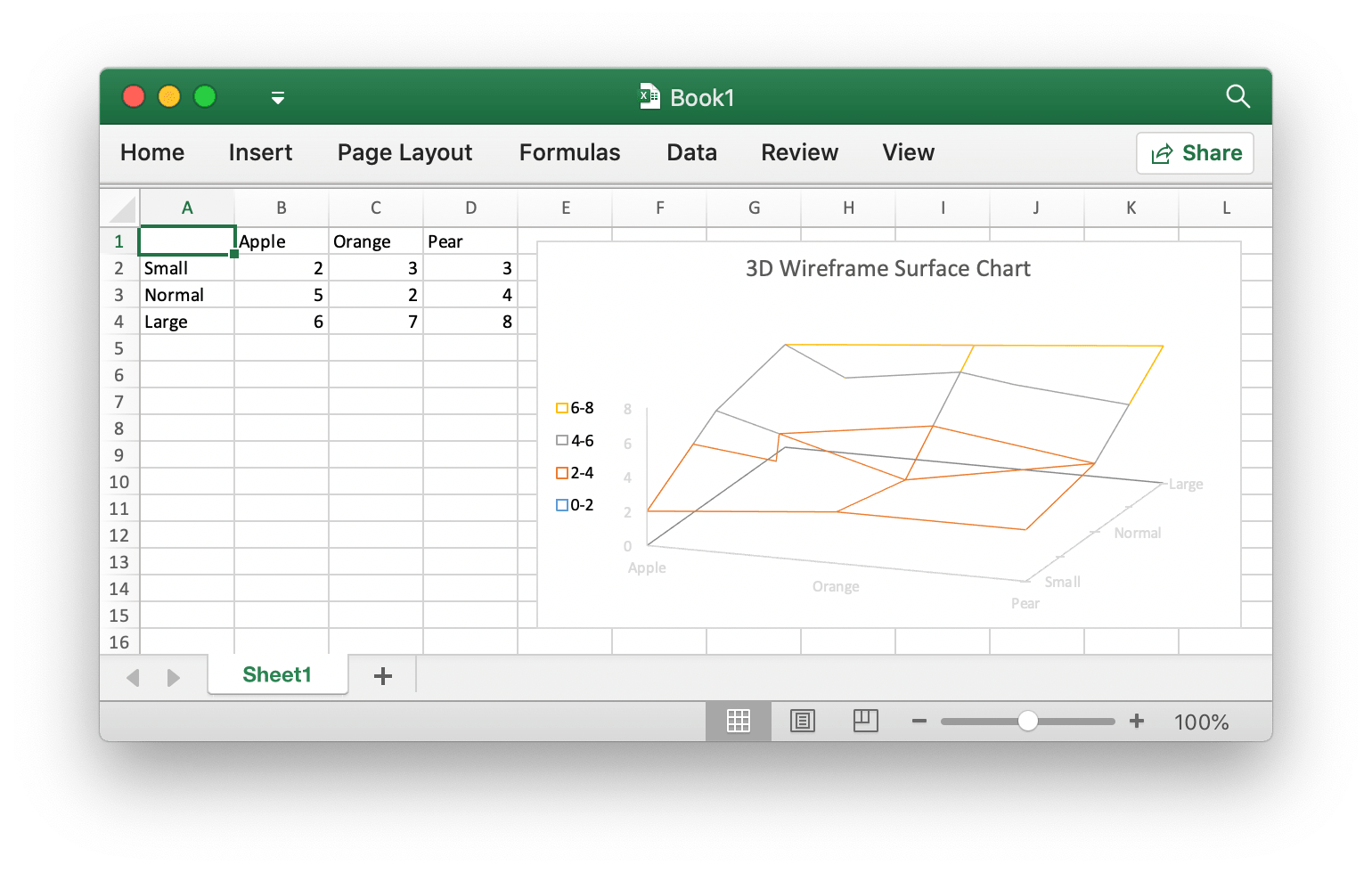Switch to the Insert ribbon tab

[x=260, y=152]
